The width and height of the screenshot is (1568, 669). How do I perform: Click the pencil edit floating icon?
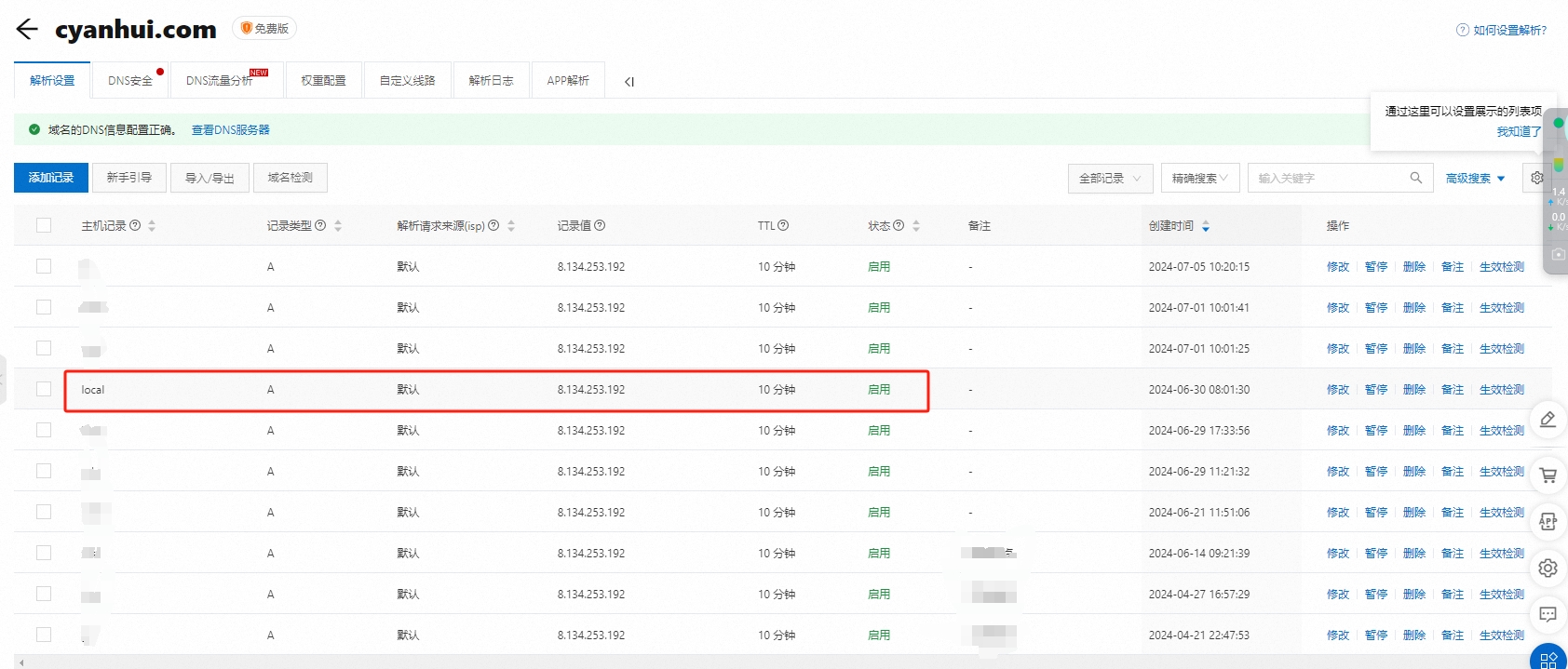[1548, 420]
